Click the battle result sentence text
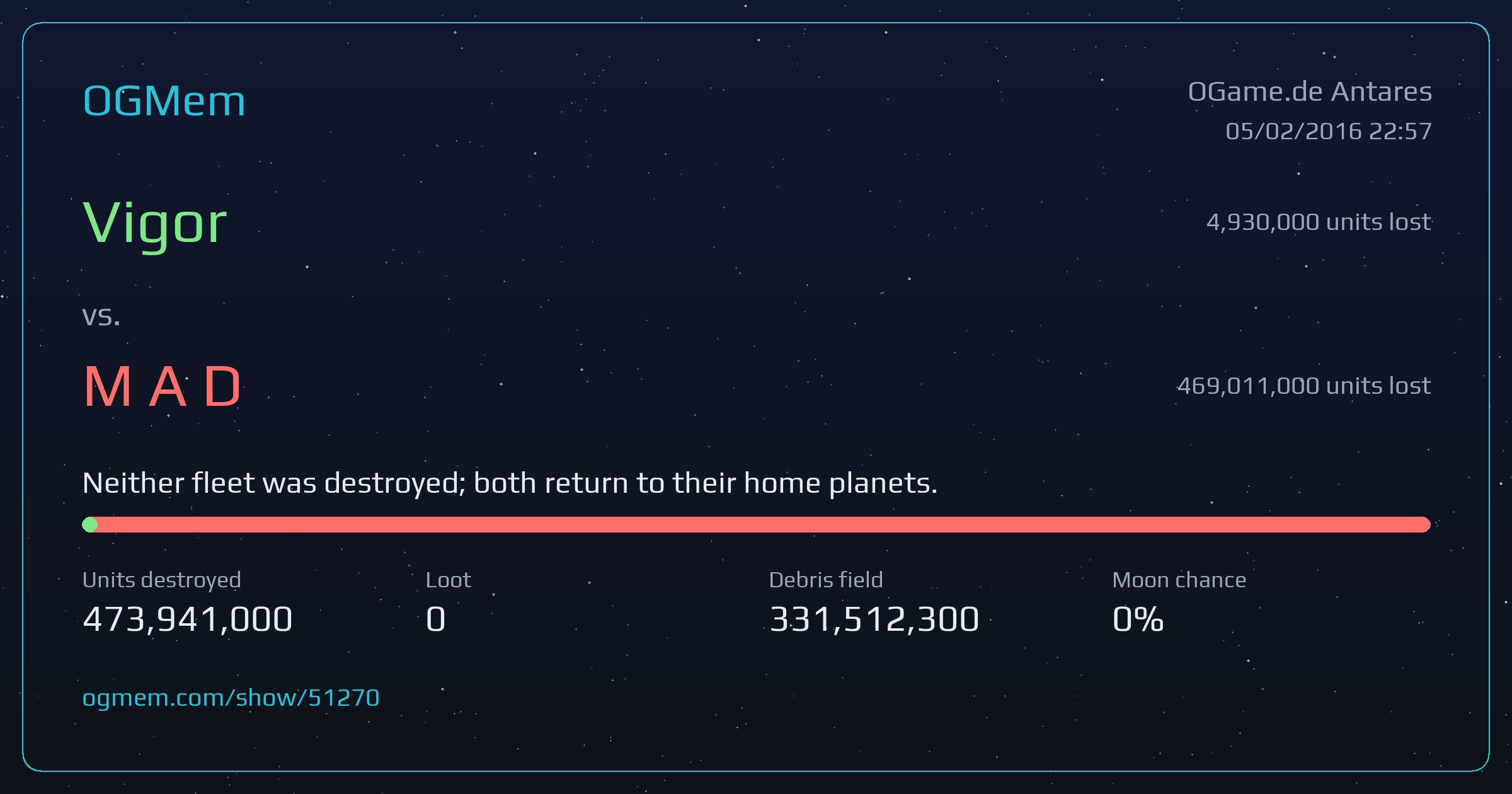The width and height of the screenshot is (1512, 794). tap(510, 483)
